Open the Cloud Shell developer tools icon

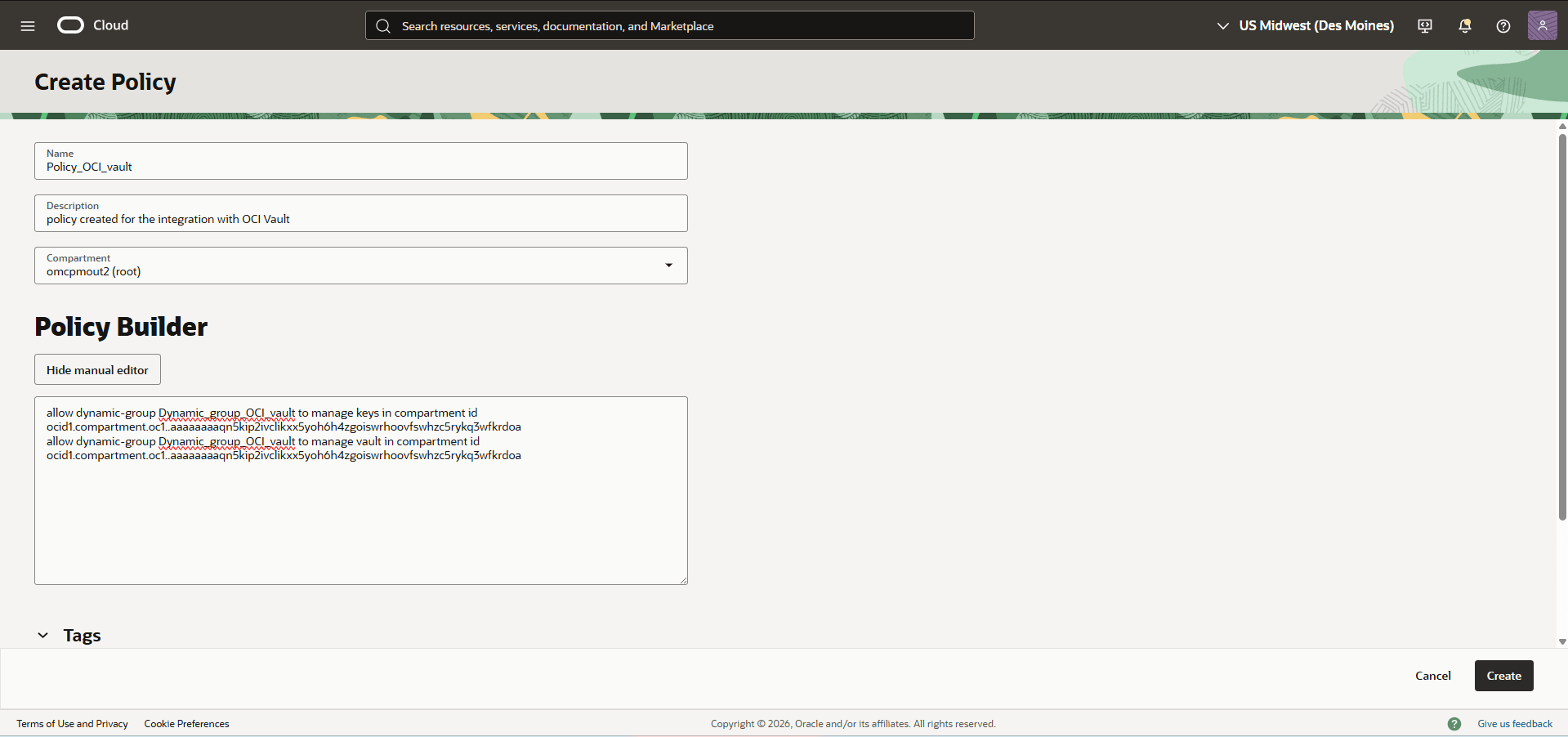click(1425, 26)
